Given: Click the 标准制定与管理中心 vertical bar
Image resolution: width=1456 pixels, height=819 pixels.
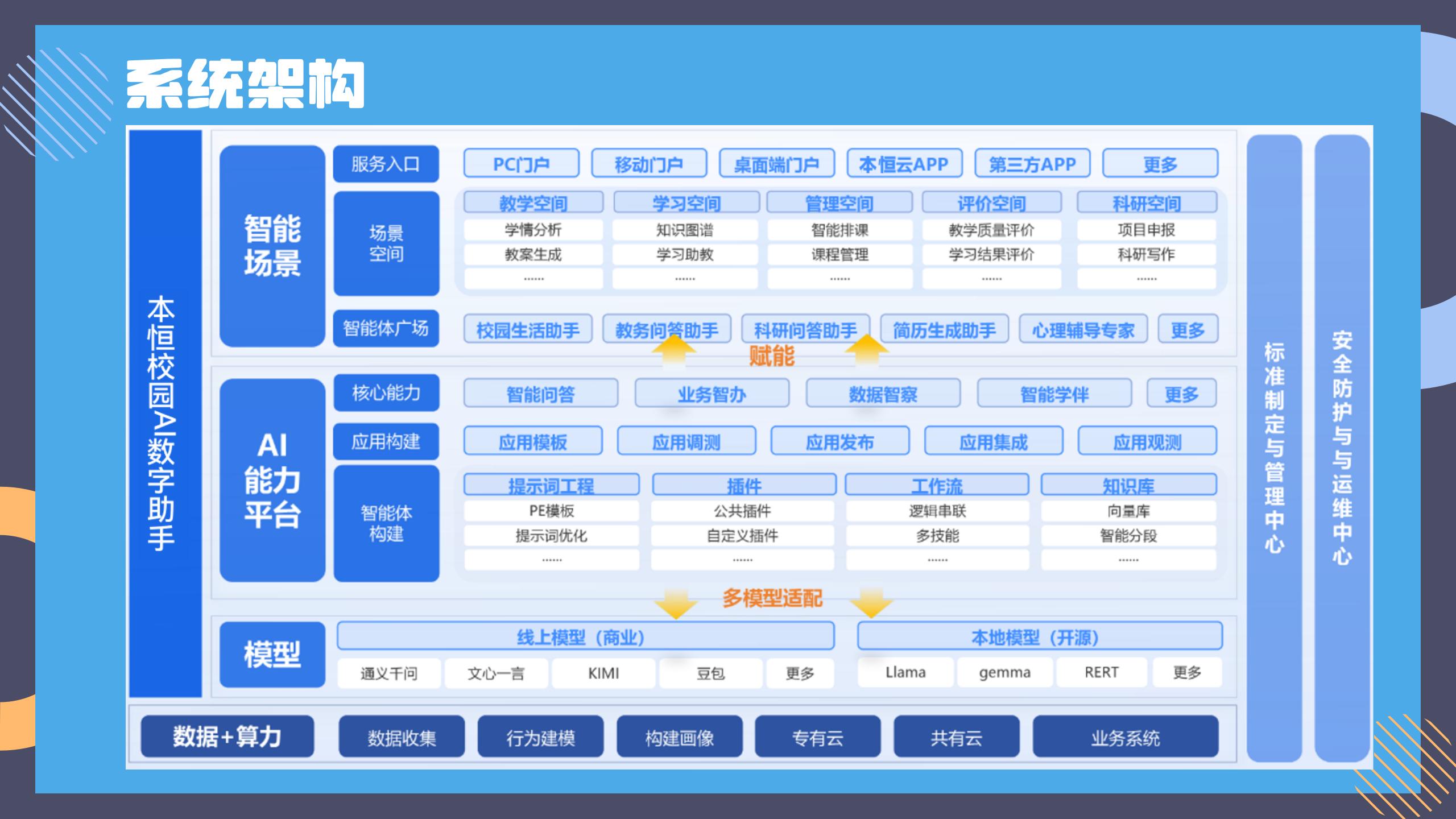Looking at the screenshot, I should point(1275,448).
